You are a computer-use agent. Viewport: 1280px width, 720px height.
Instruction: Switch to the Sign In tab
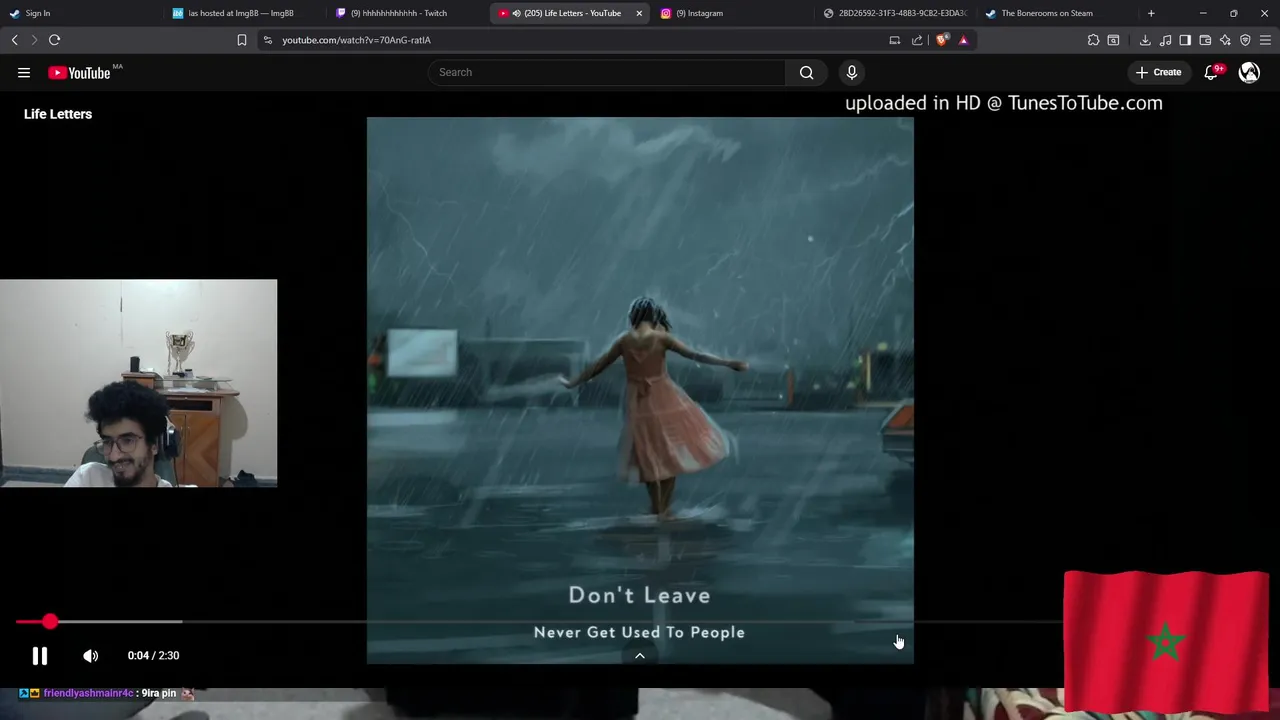[80, 13]
